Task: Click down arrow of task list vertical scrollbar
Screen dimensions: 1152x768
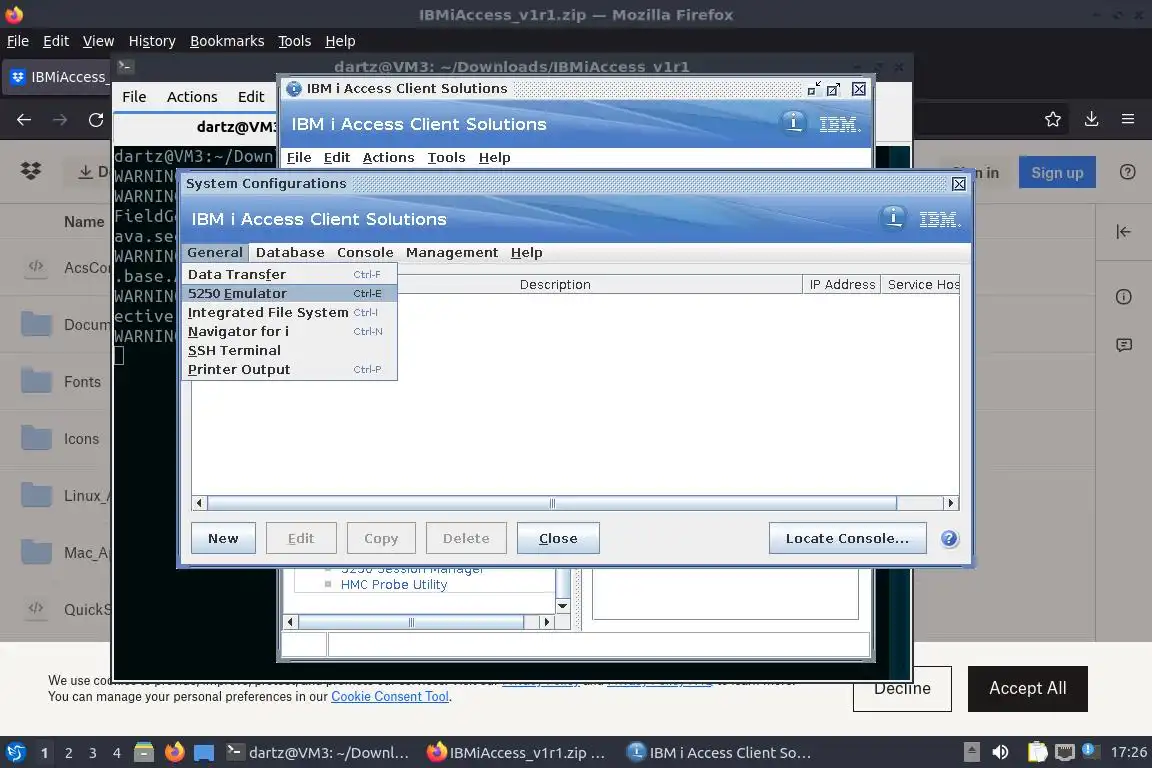Action: click(x=563, y=606)
